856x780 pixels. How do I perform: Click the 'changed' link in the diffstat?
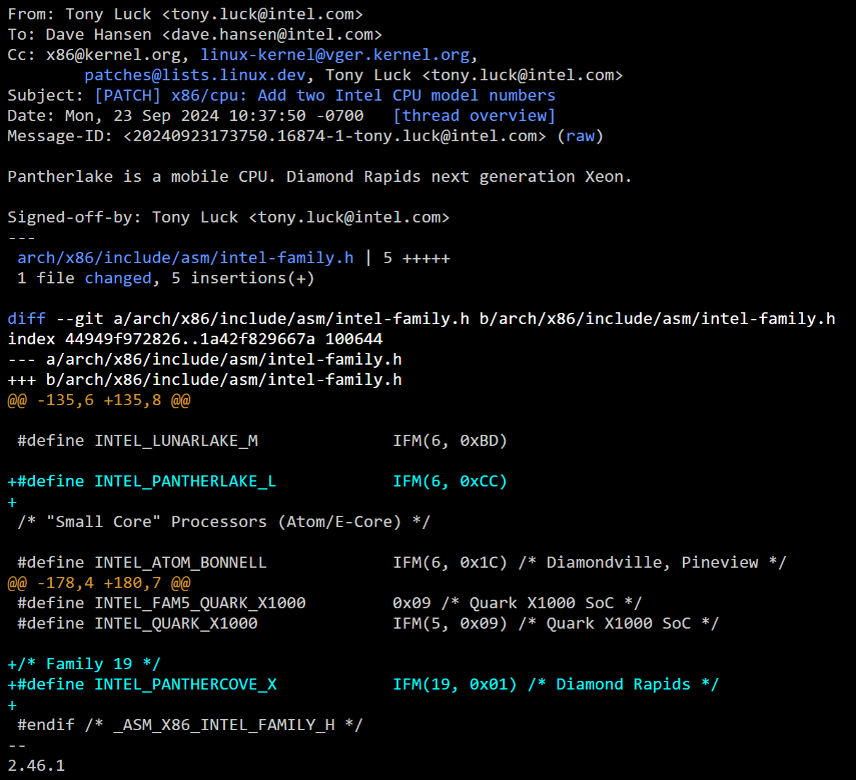pos(118,278)
